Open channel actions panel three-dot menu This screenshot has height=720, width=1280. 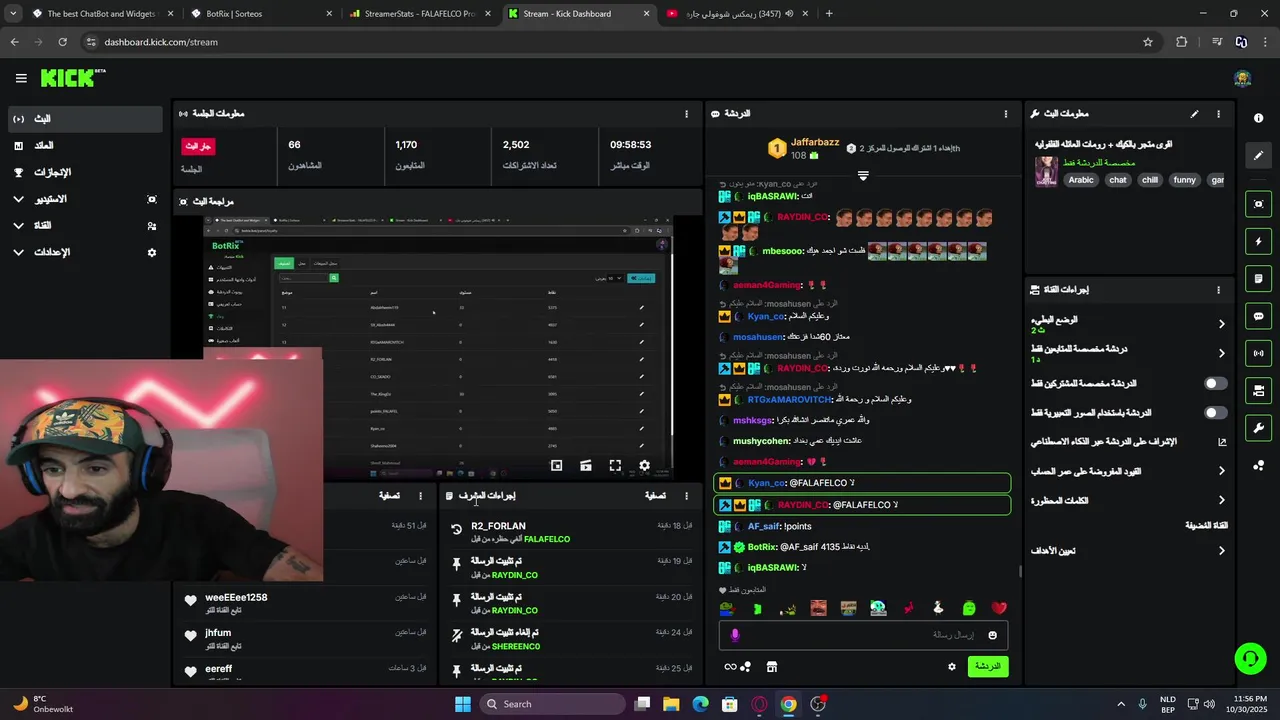1218,290
